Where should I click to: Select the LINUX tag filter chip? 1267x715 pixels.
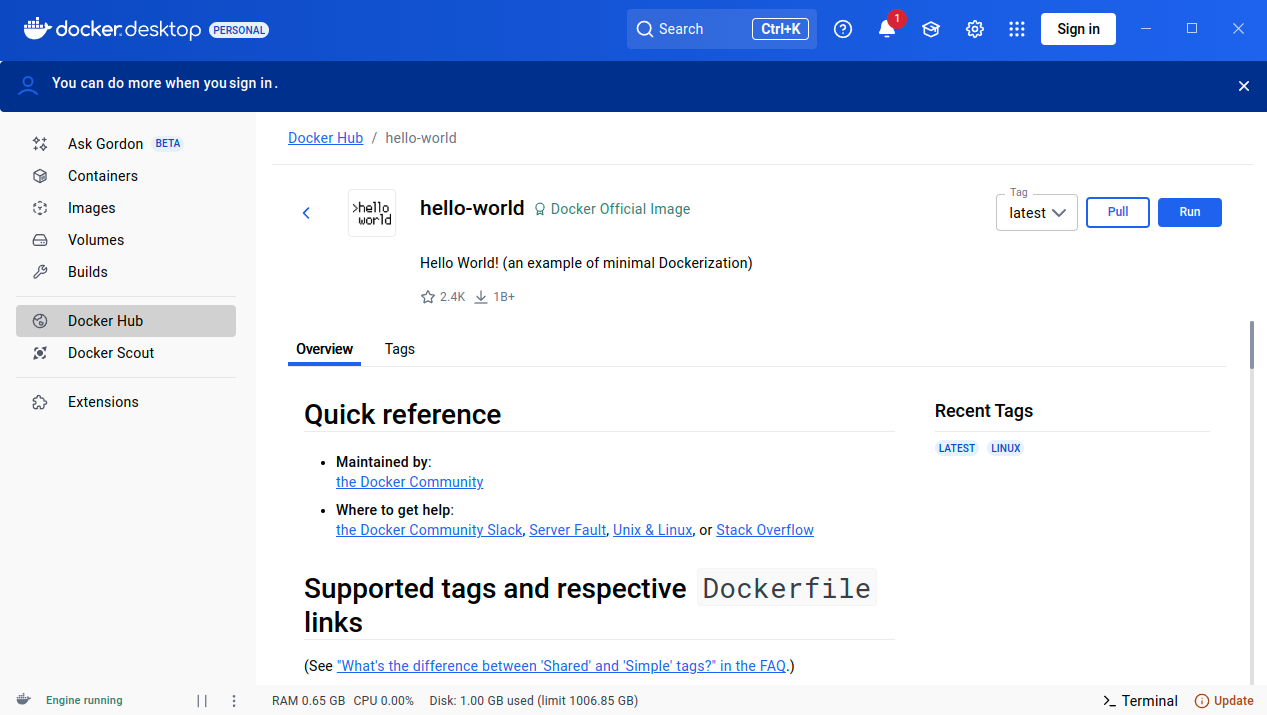point(1005,448)
